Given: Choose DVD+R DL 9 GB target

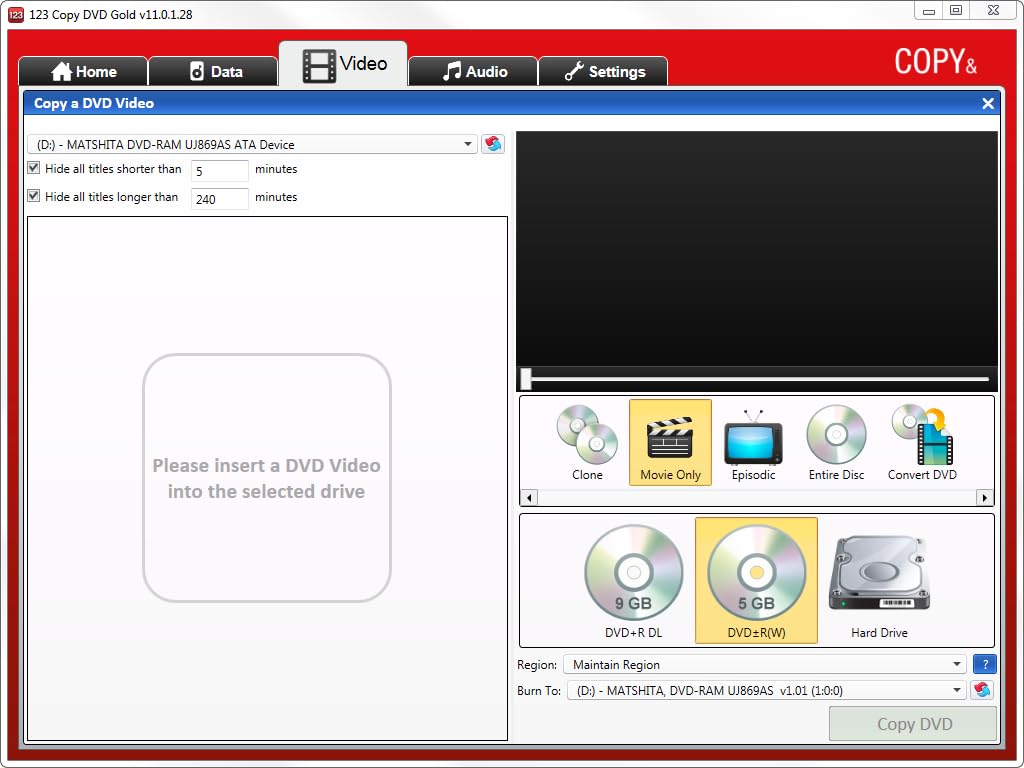Looking at the screenshot, I should [x=633, y=582].
